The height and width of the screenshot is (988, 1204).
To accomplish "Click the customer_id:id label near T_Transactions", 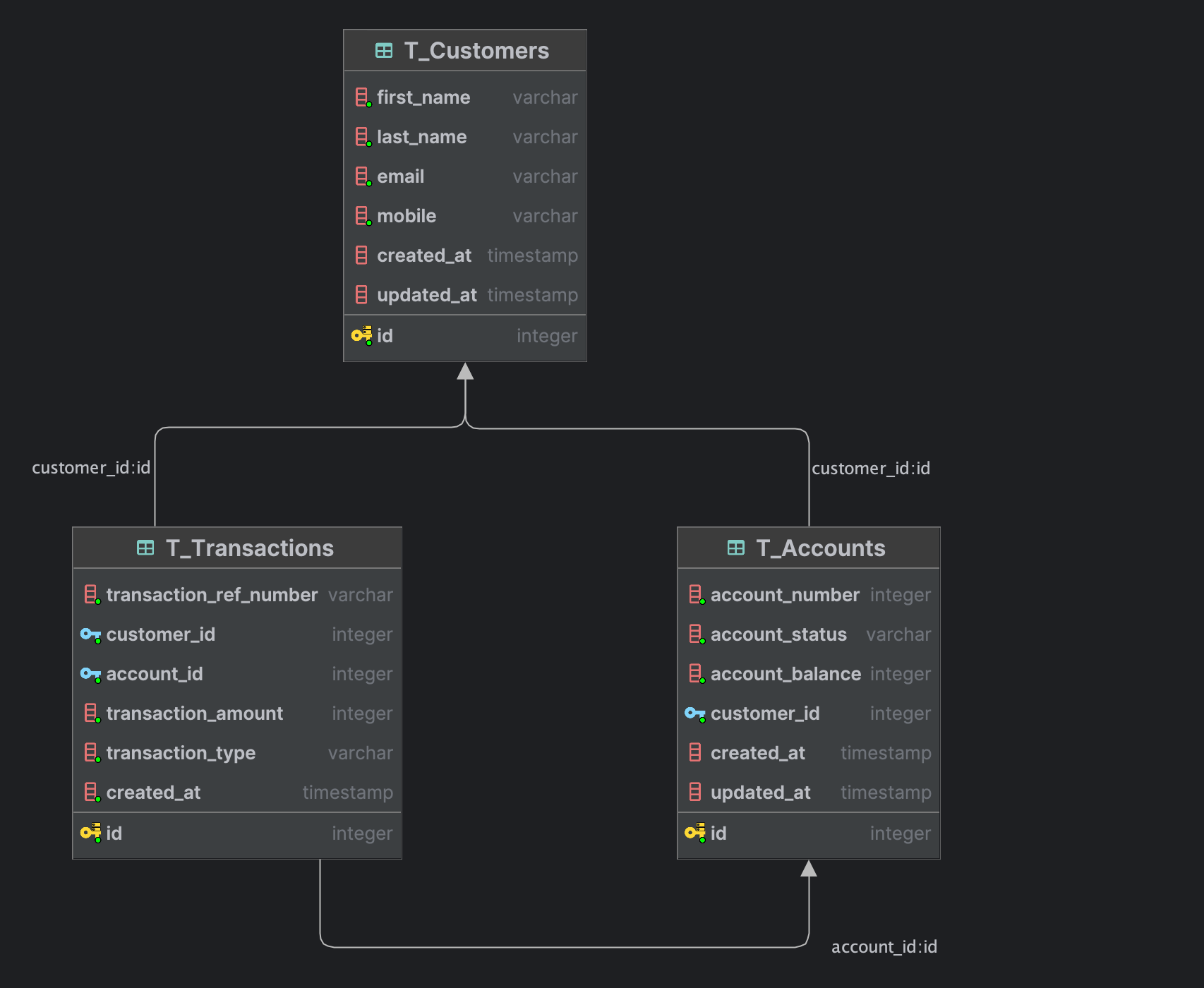I will 91,468.
